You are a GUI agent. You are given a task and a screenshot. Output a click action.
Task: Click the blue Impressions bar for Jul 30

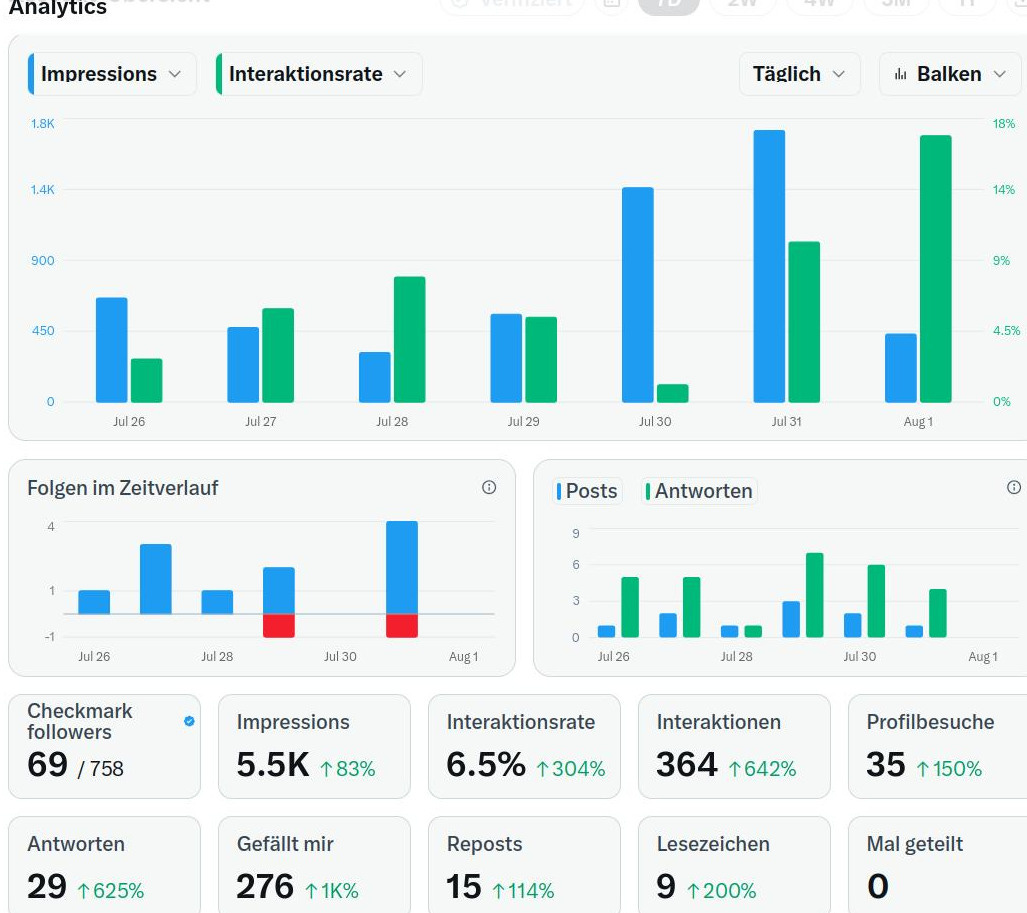(638, 295)
